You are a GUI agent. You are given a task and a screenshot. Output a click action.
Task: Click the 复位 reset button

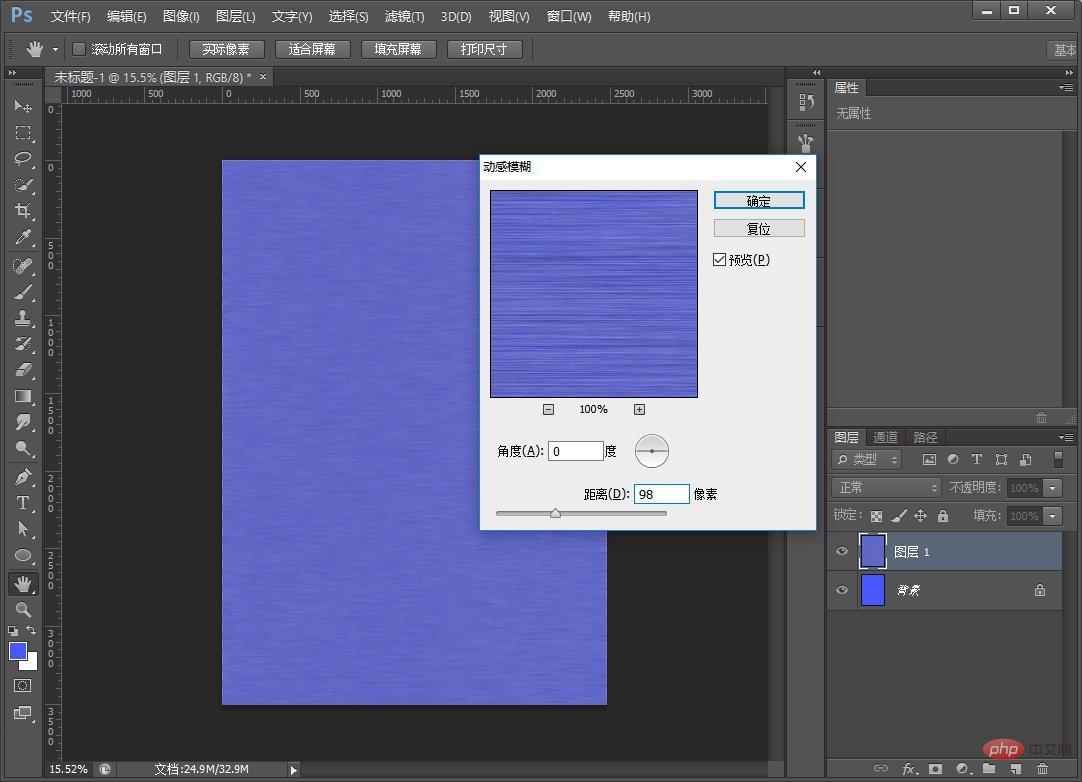pos(759,229)
